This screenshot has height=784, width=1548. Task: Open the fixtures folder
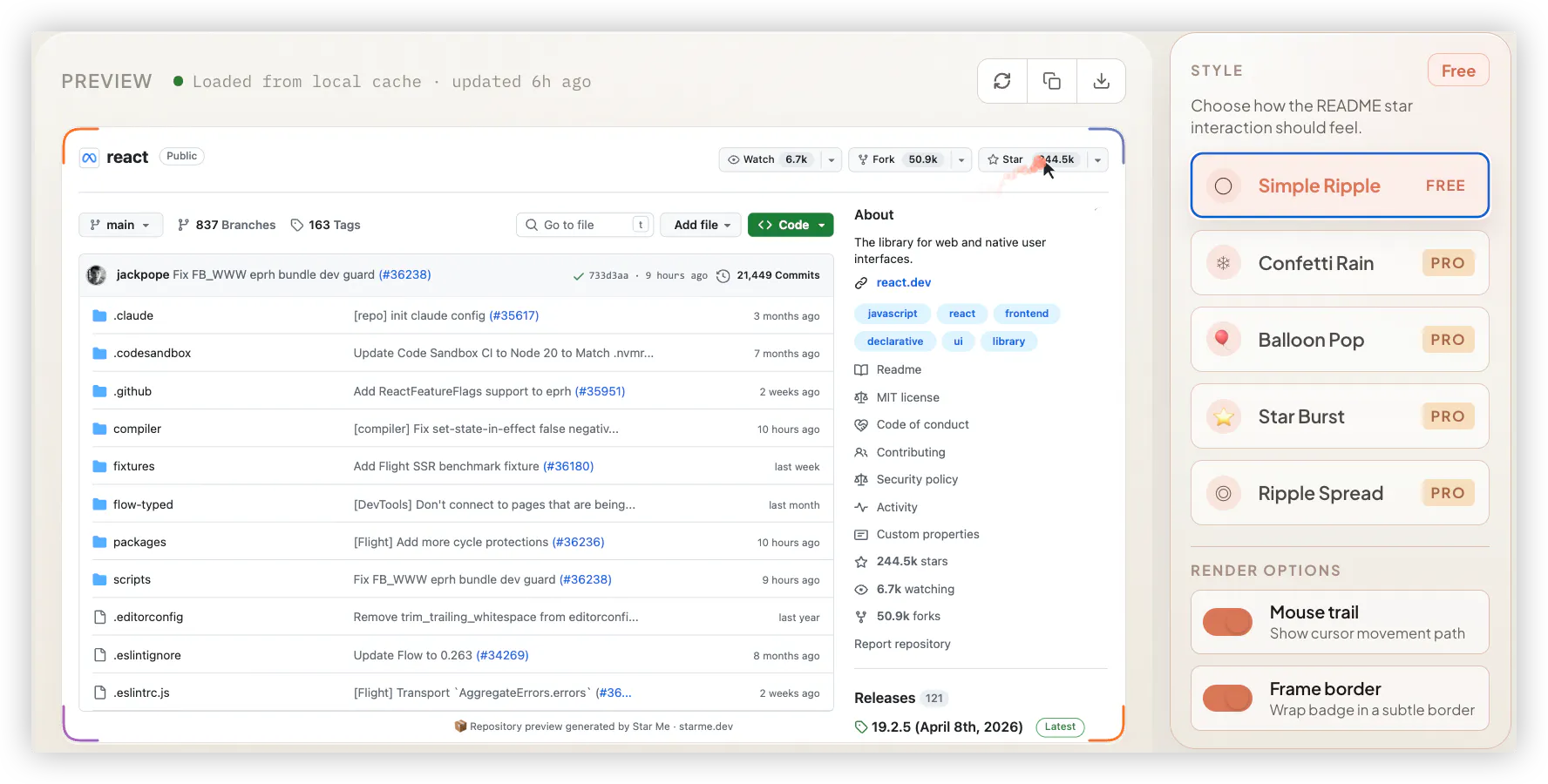point(134,467)
